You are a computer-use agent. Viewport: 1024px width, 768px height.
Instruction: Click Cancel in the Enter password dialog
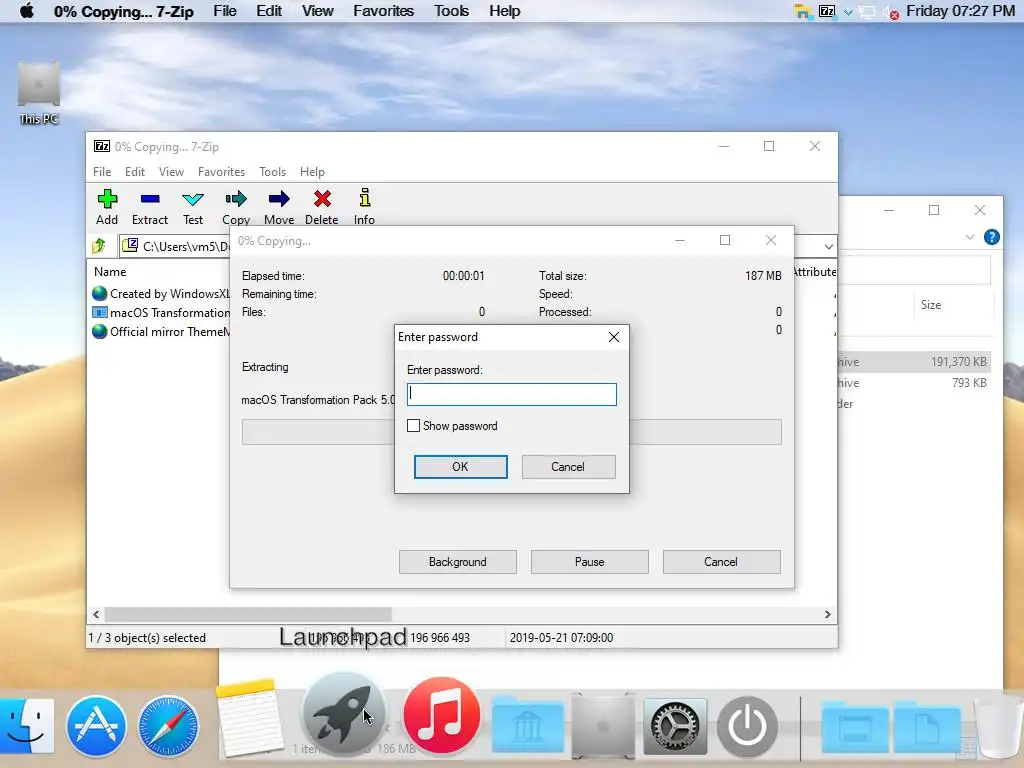pos(568,467)
